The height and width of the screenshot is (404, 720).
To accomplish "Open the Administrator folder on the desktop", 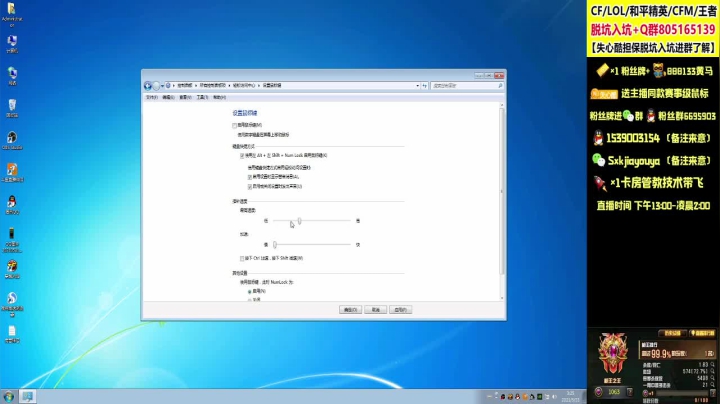I will 12,14.
